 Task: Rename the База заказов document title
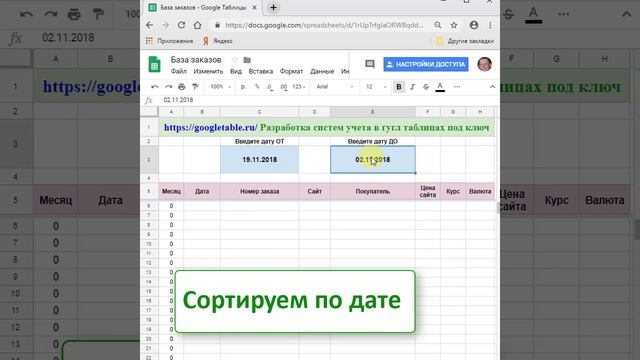(196, 60)
